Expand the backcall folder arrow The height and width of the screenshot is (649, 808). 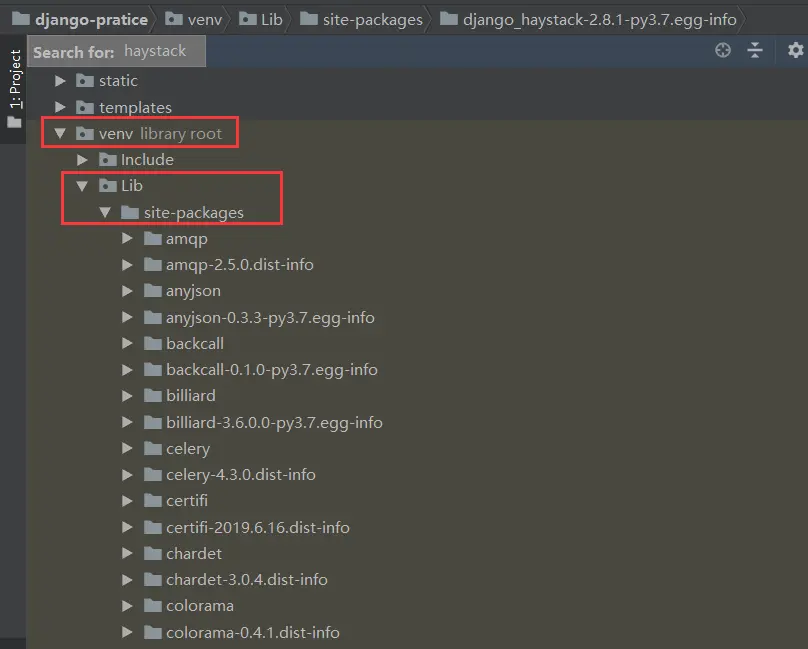(127, 344)
